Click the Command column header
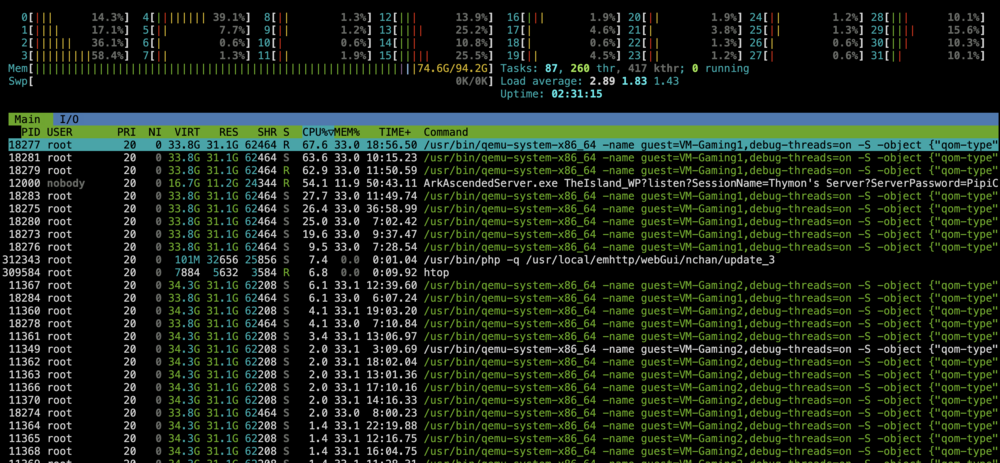The width and height of the screenshot is (1000, 463). tap(446, 132)
